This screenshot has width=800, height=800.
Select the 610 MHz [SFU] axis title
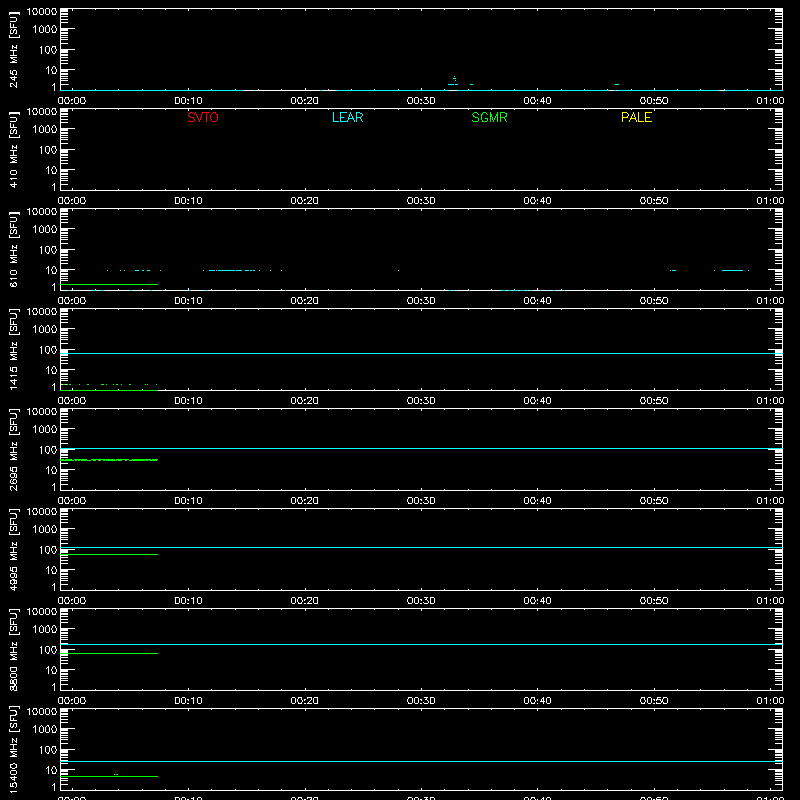pyautogui.click(x=13, y=250)
